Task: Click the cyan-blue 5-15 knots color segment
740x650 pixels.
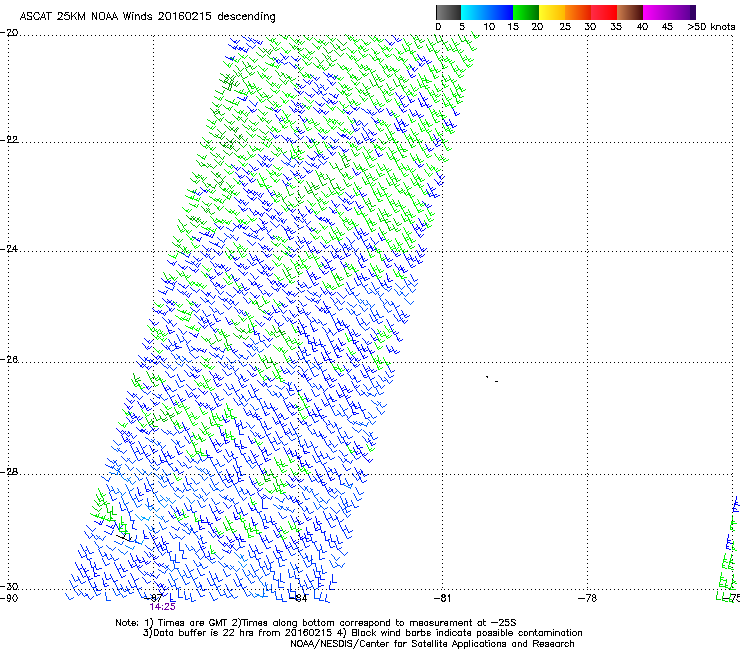Action: pos(487,12)
